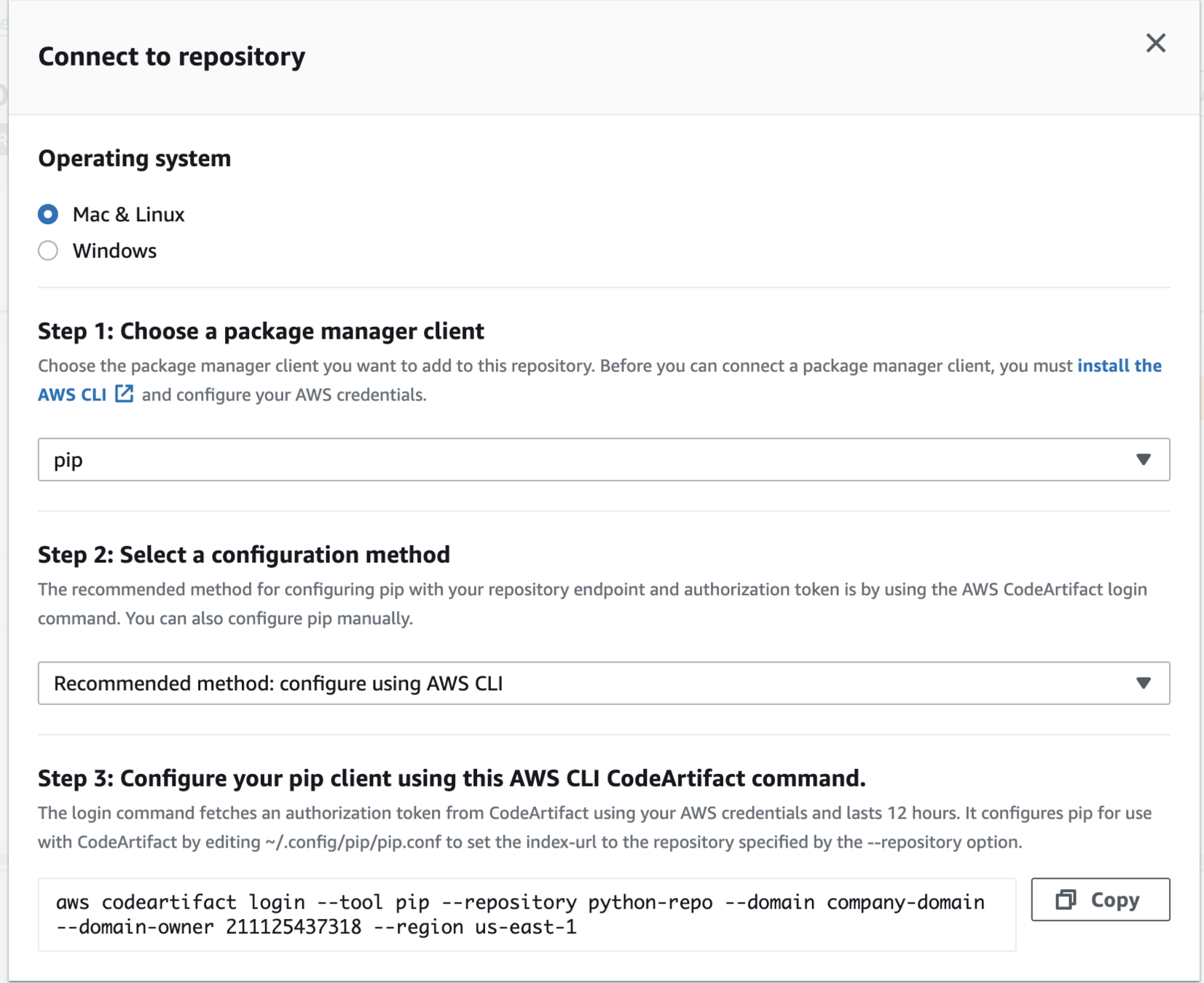The width and height of the screenshot is (1204, 983).
Task: Click the Operating system heading
Action: 135,158
